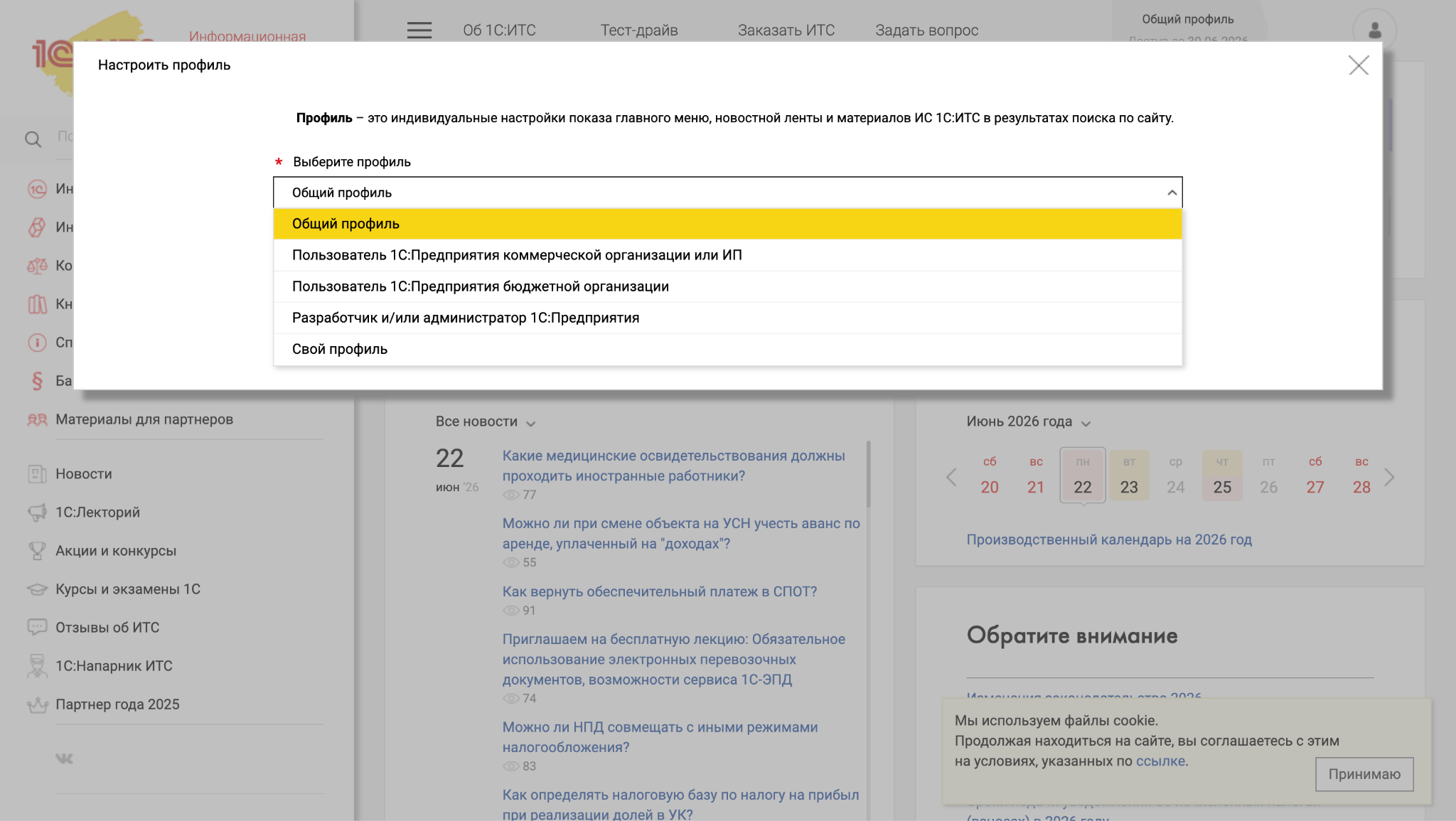Click the graduation cap courses icon
Screen dimensions: 1456x821
[x=37, y=589]
